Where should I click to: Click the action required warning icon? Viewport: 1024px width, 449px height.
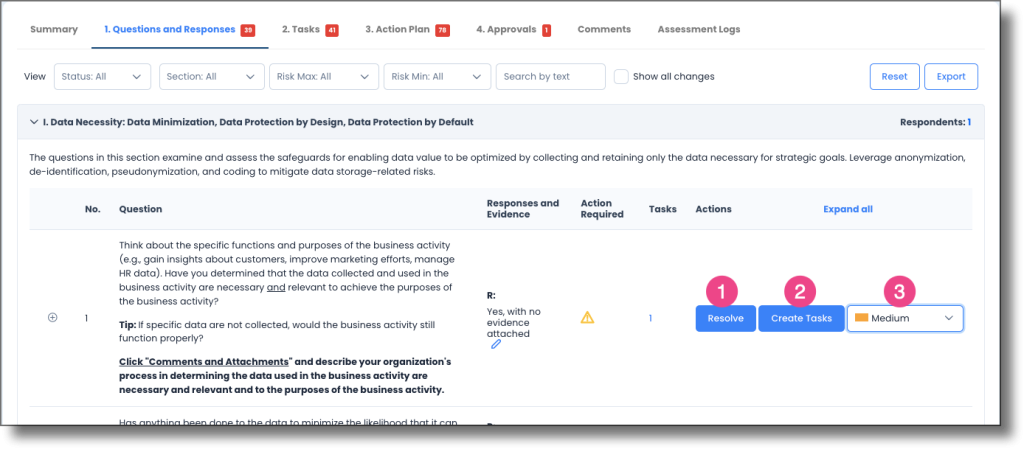[587, 318]
